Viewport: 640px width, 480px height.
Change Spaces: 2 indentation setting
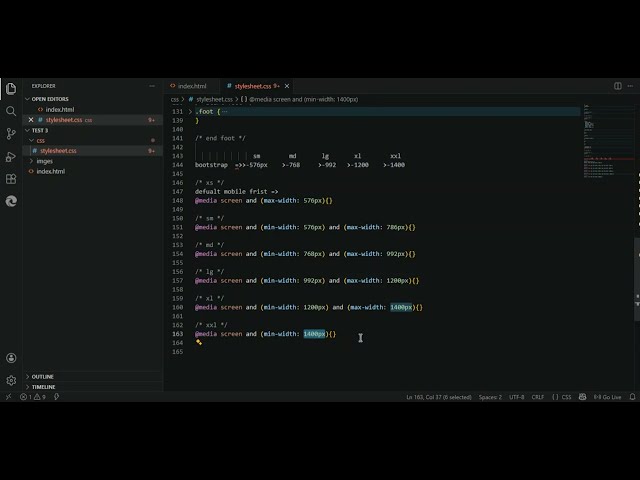490,397
